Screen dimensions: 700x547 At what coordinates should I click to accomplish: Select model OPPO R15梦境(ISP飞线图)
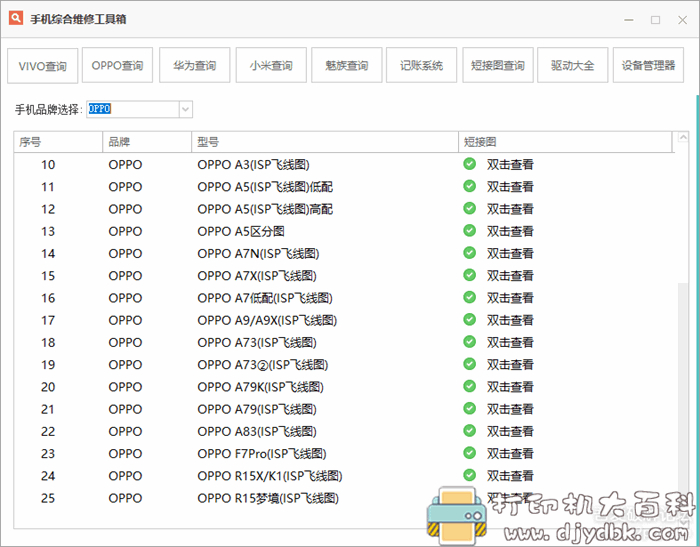point(268,498)
